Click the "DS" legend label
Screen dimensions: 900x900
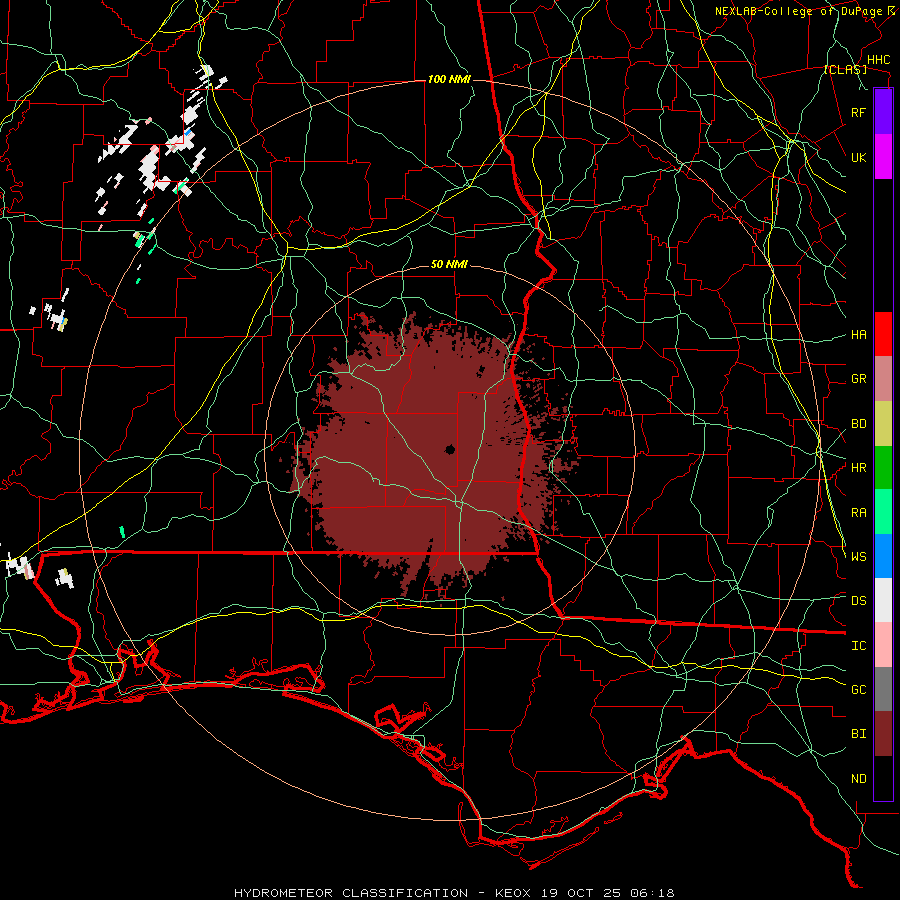pyautogui.click(x=859, y=601)
